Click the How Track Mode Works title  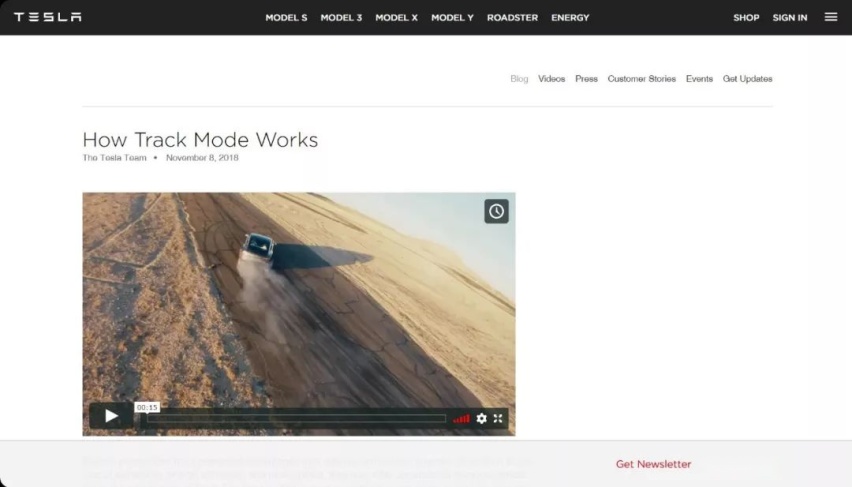tap(200, 140)
